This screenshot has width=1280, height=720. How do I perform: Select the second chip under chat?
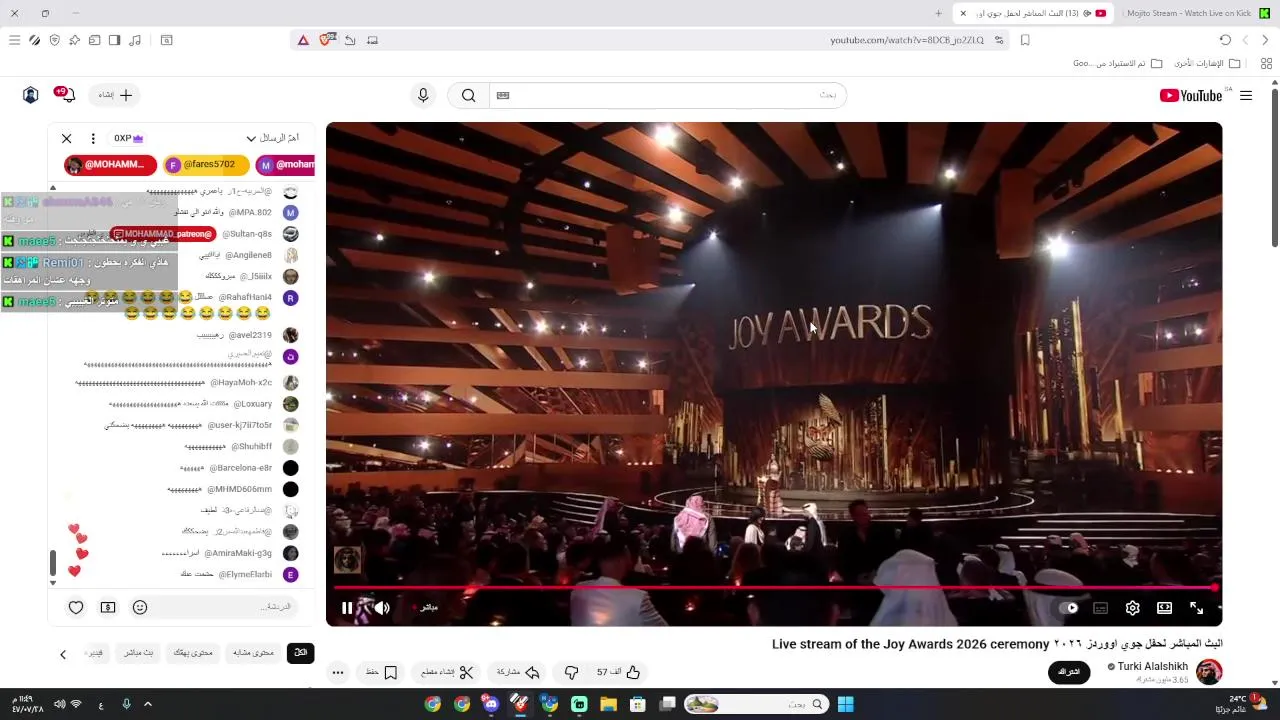tap(254, 653)
